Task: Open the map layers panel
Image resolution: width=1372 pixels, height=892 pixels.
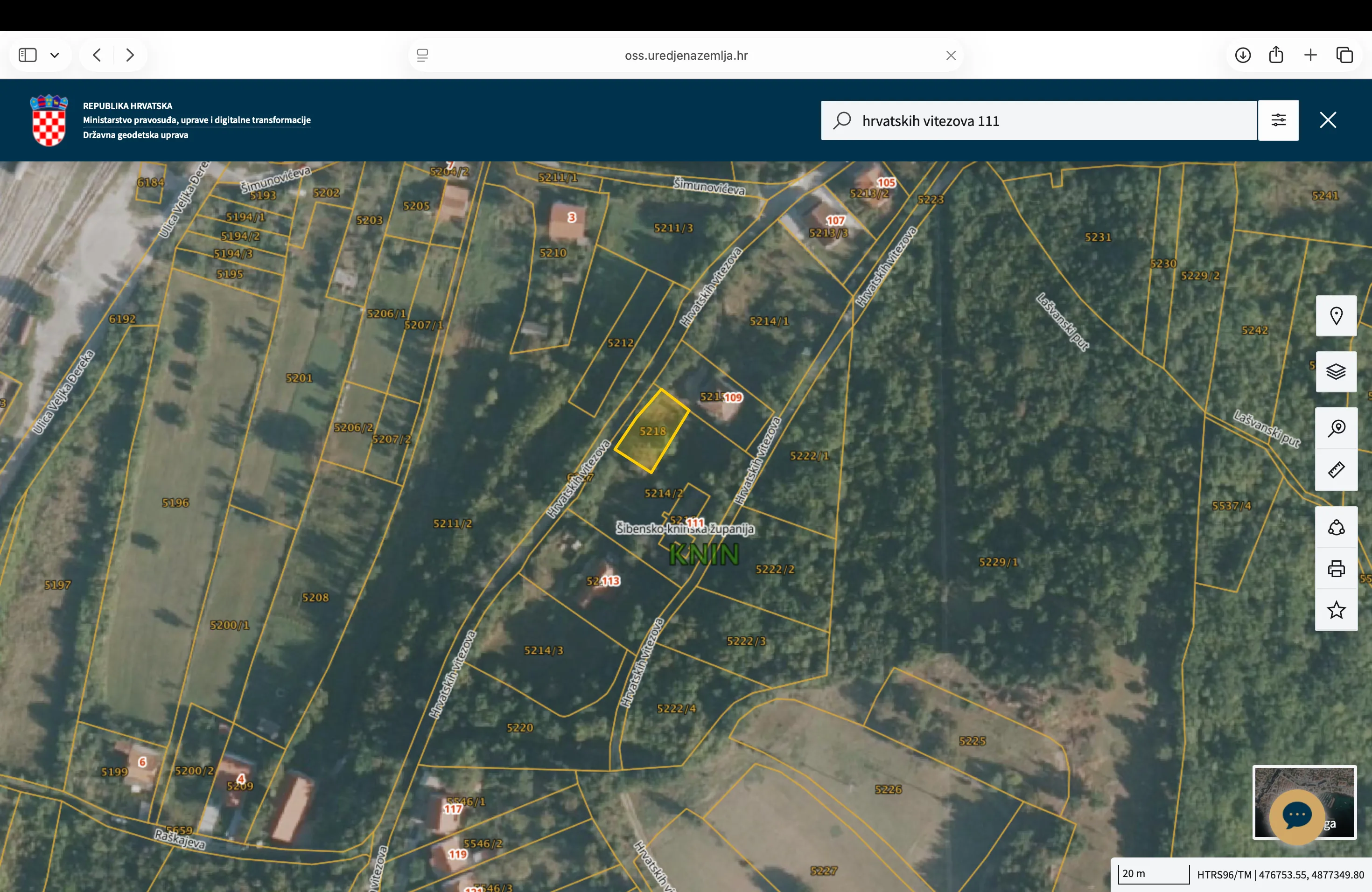Action: pos(1336,372)
